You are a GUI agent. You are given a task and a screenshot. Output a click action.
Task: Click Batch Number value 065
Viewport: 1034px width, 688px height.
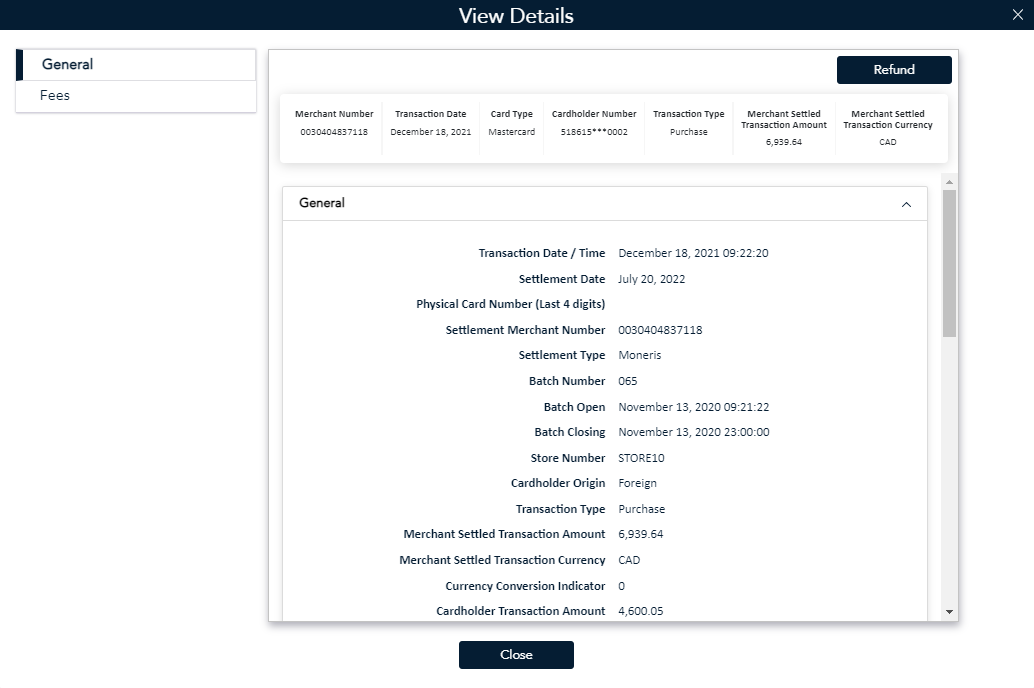(x=628, y=381)
